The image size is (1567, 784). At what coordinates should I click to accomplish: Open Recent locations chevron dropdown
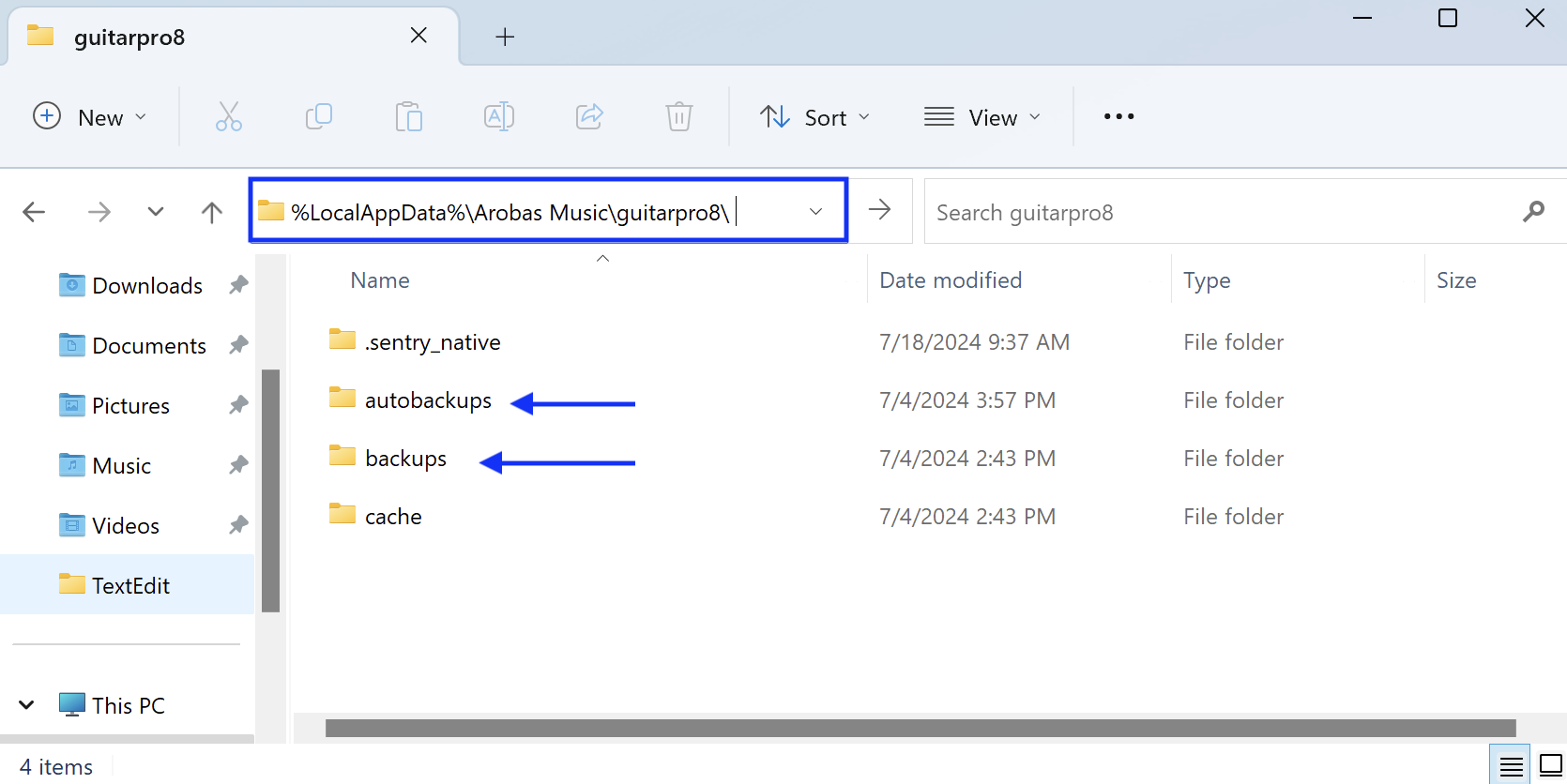156,212
